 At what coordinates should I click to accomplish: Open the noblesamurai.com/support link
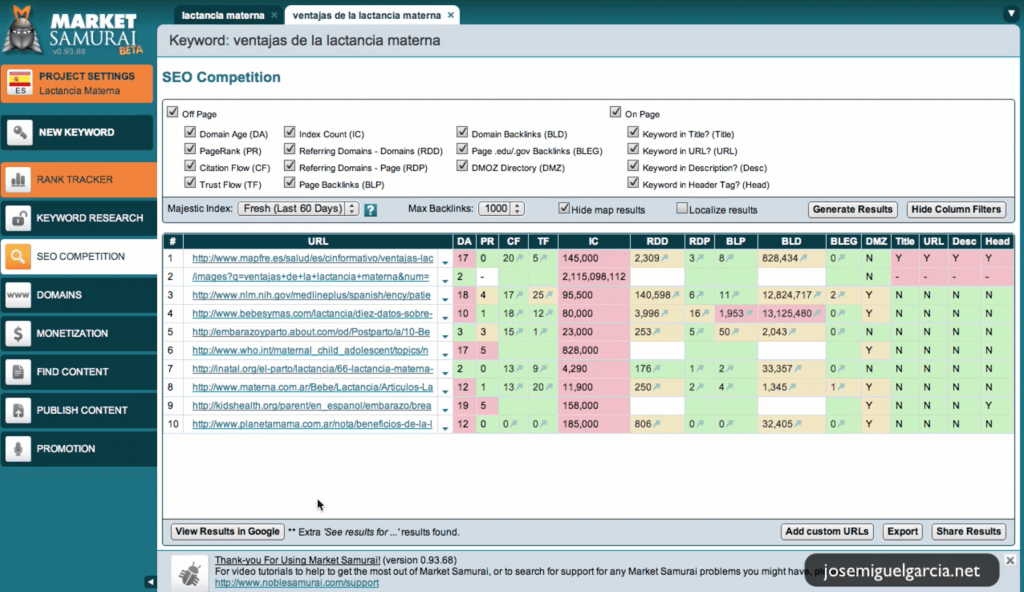click(x=296, y=582)
